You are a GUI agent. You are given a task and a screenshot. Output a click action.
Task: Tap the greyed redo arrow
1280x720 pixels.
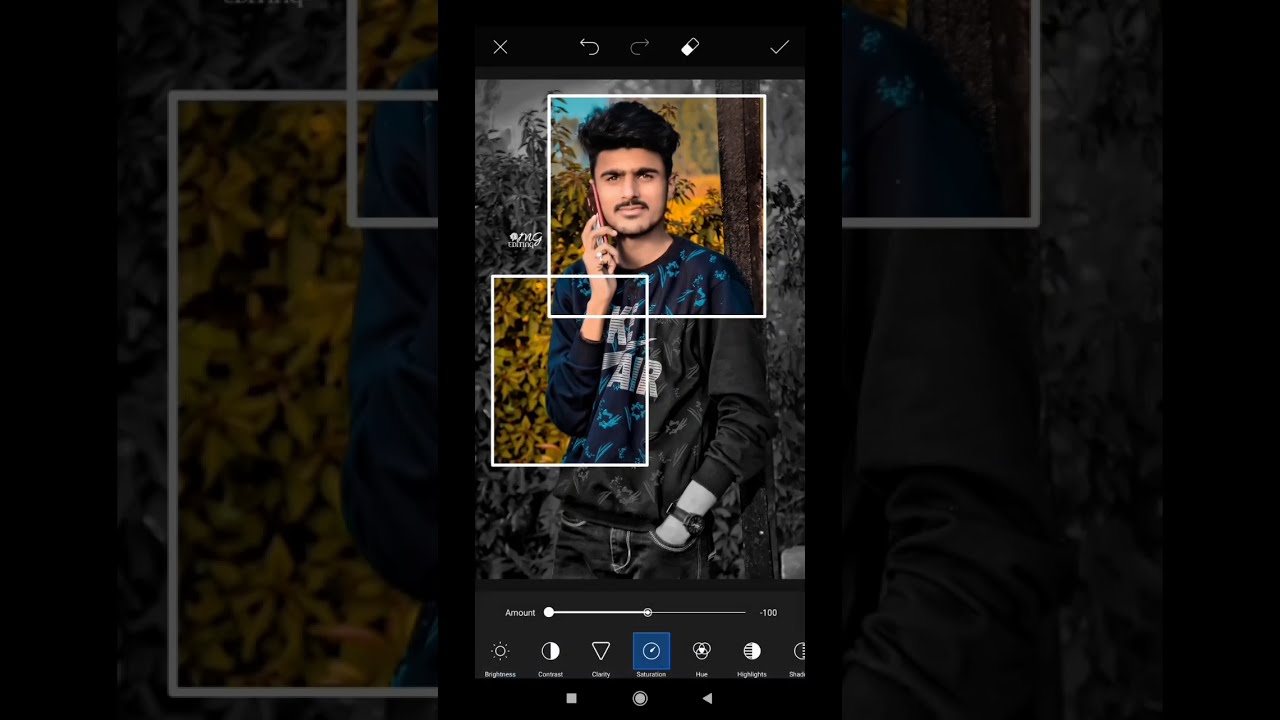[640, 47]
